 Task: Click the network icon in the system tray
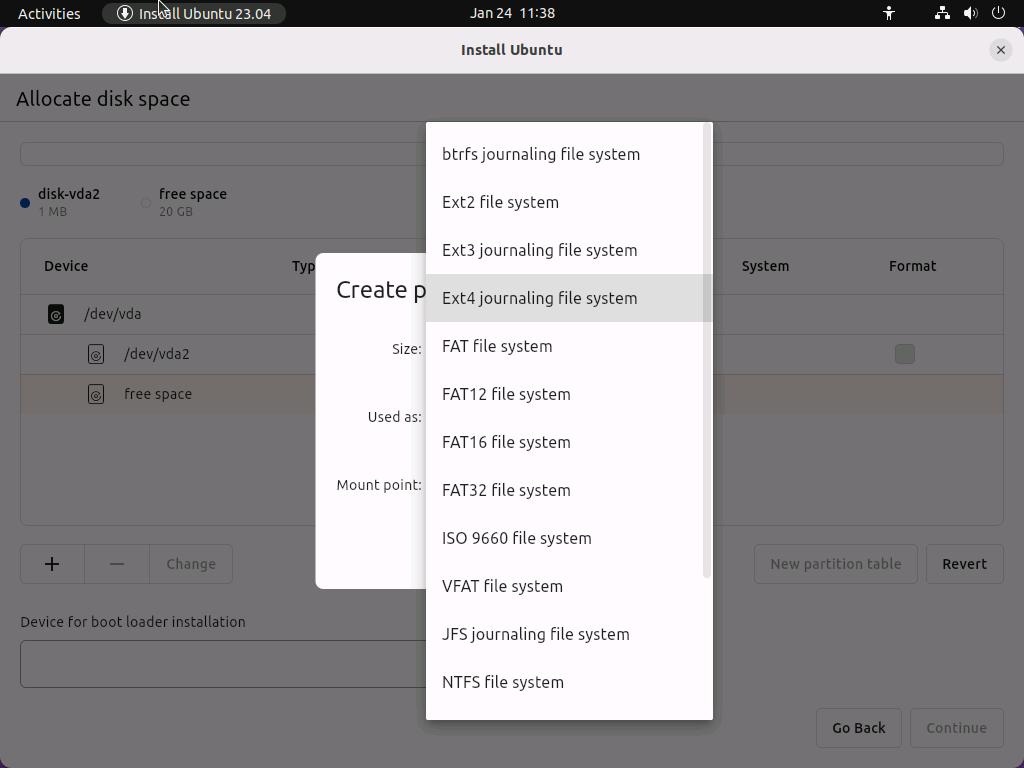point(941,13)
